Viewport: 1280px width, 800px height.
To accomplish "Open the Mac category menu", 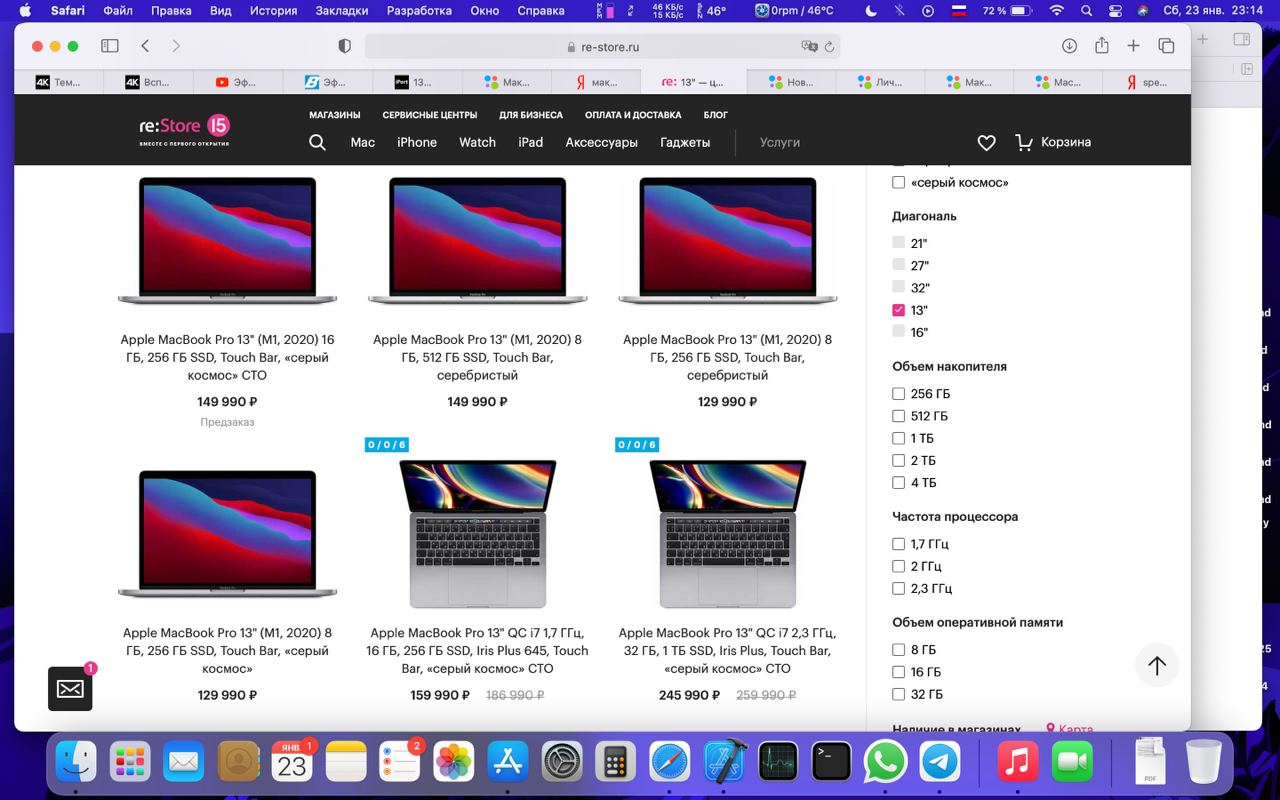I will 363,142.
